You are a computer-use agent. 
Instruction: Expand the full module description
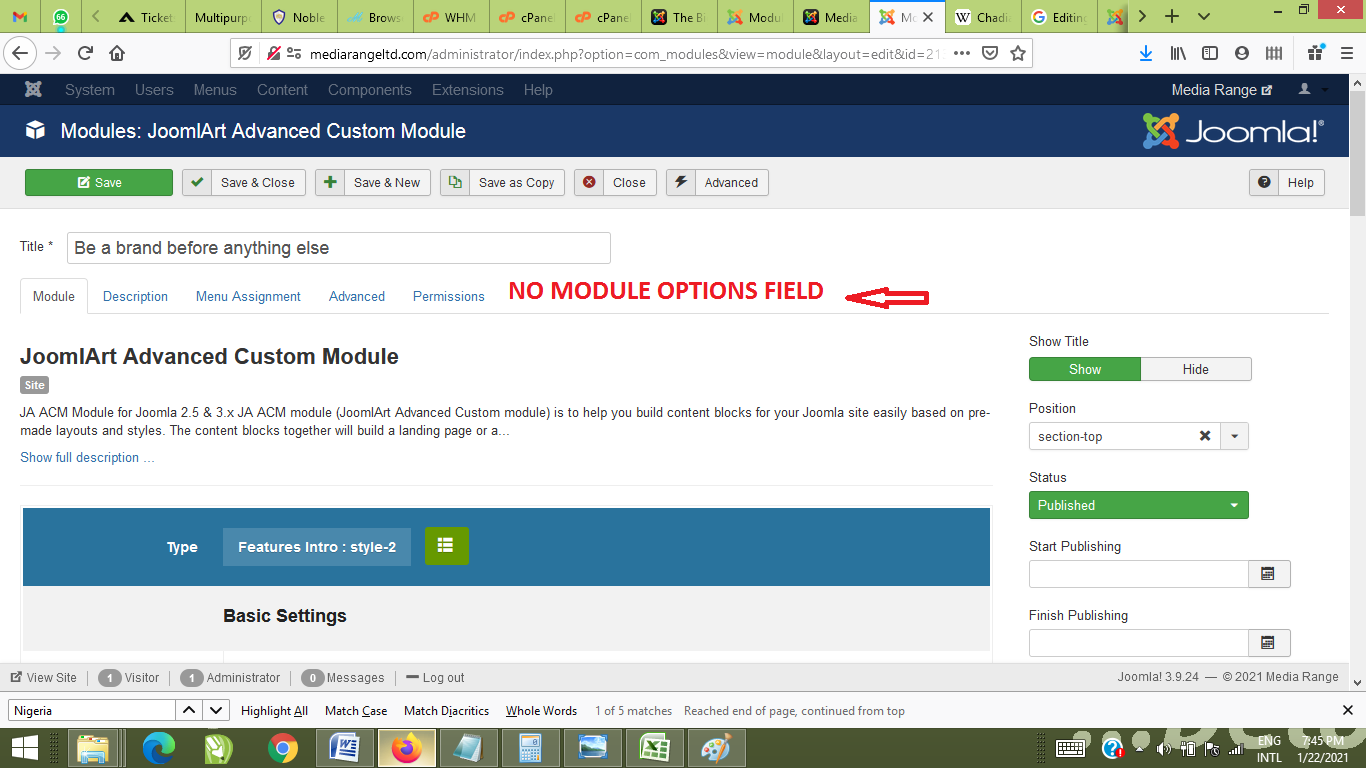click(x=87, y=457)
